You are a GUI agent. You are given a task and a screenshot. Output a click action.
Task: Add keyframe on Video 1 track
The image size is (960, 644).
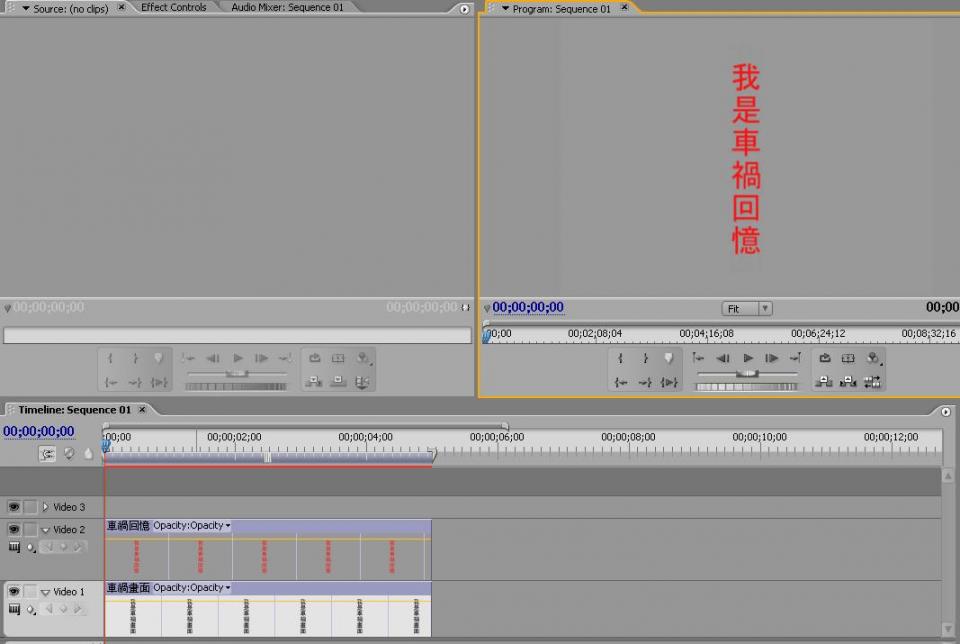63,609
